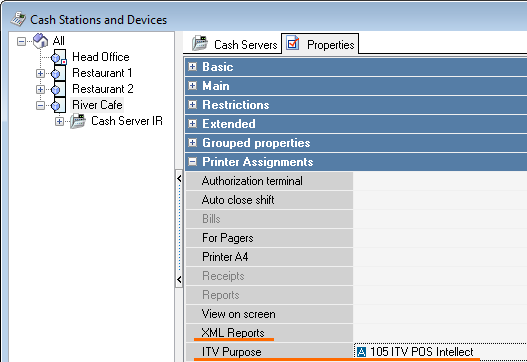Viewport: 527px width, 362px height.
Task: Select the All tree item
Action: coord(58,41)
